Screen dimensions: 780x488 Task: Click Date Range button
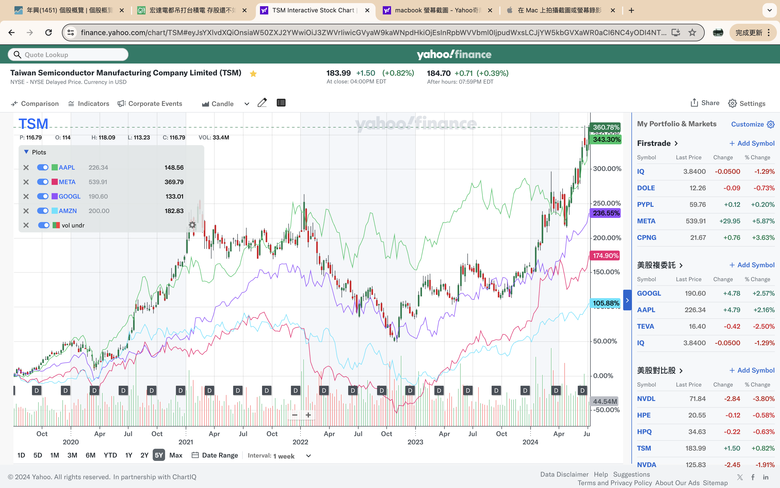[215, 455]
